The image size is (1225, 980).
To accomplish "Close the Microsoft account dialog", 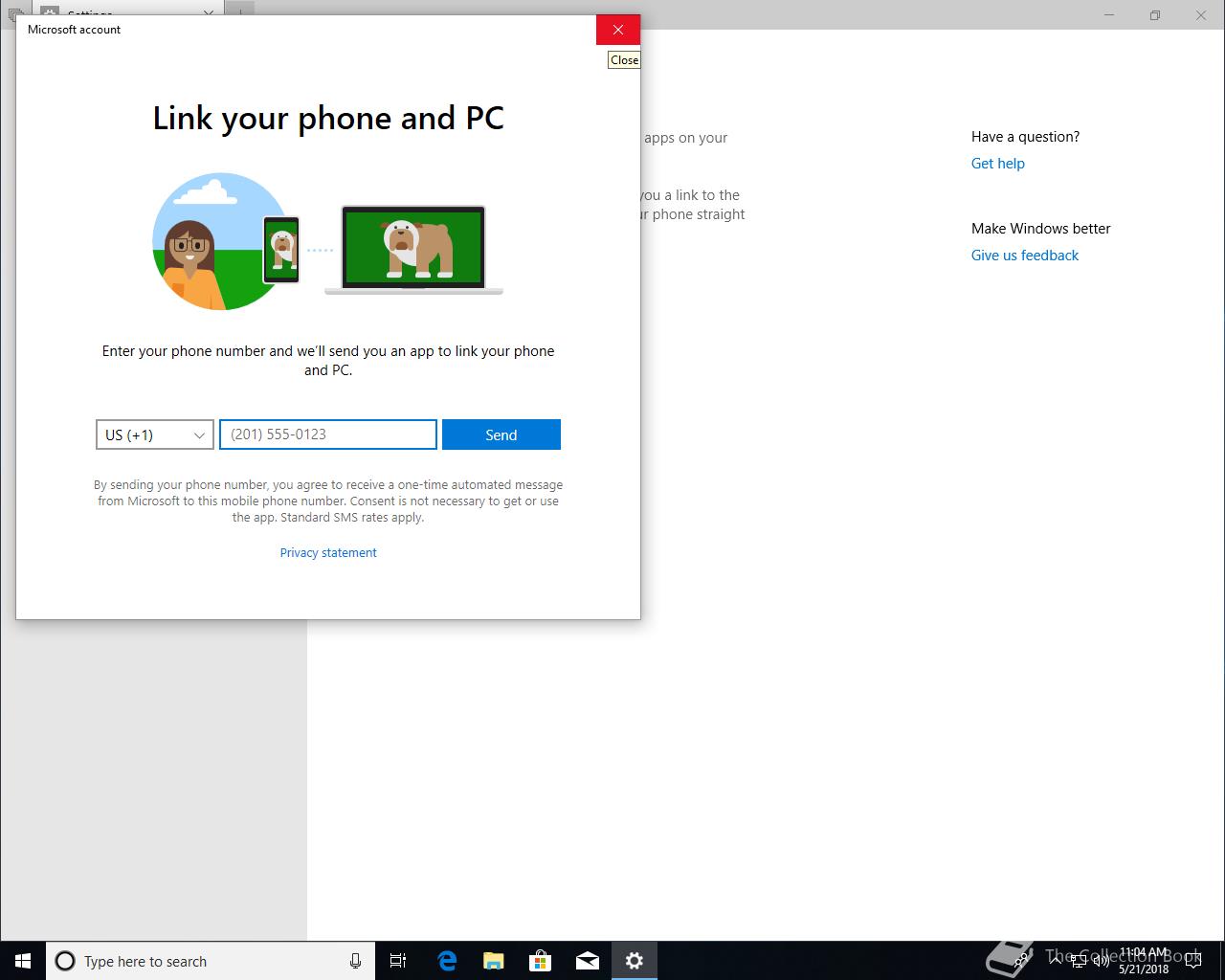I will click(617, 30).
